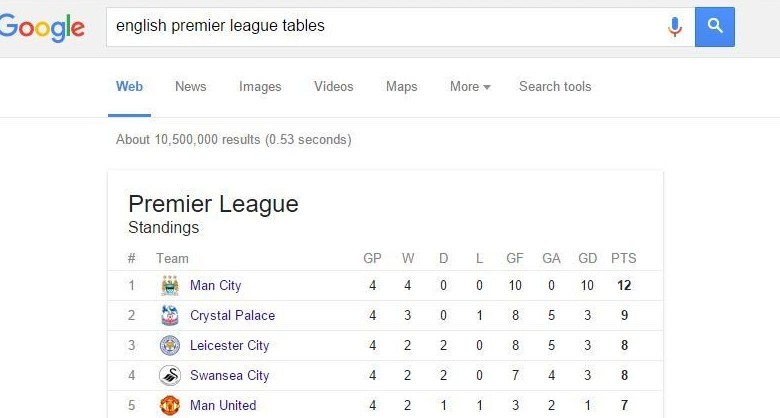Screen dimensions: 780x418
Task: Click the Swansea City crest icon
Action: point(170,375)
